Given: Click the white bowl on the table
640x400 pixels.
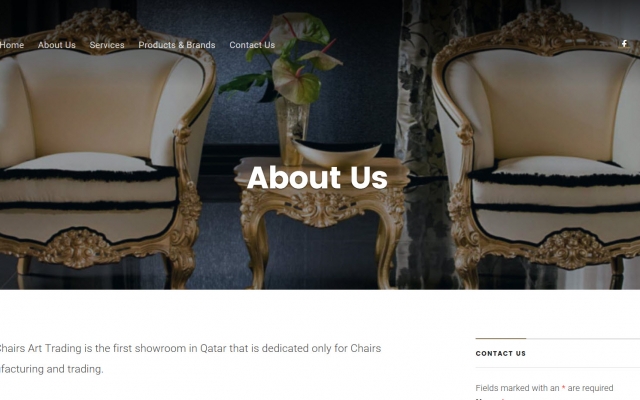Looking at the screenshot, I should point(336,152).
